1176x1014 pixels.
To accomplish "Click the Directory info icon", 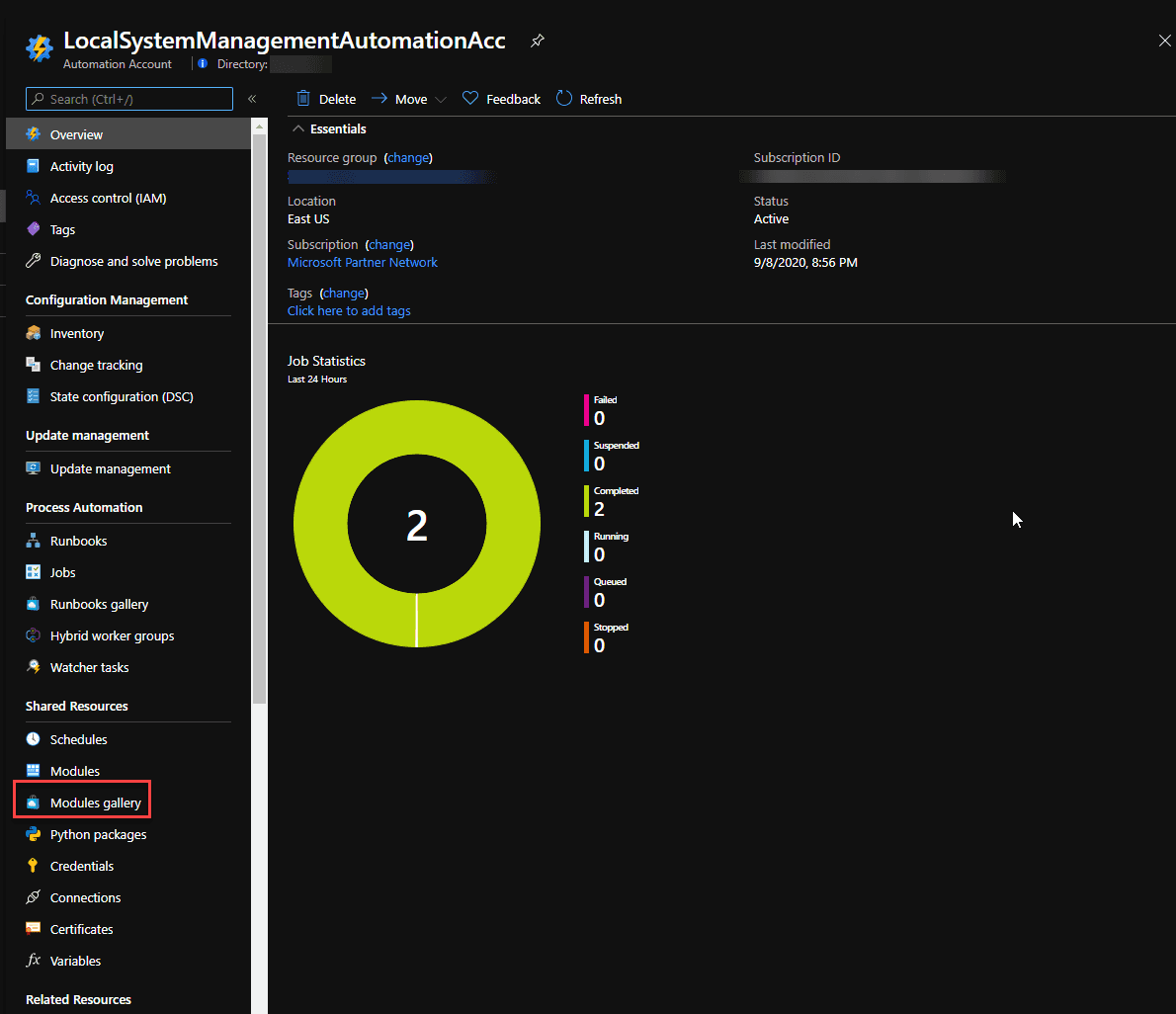I will tap(203, 64).
